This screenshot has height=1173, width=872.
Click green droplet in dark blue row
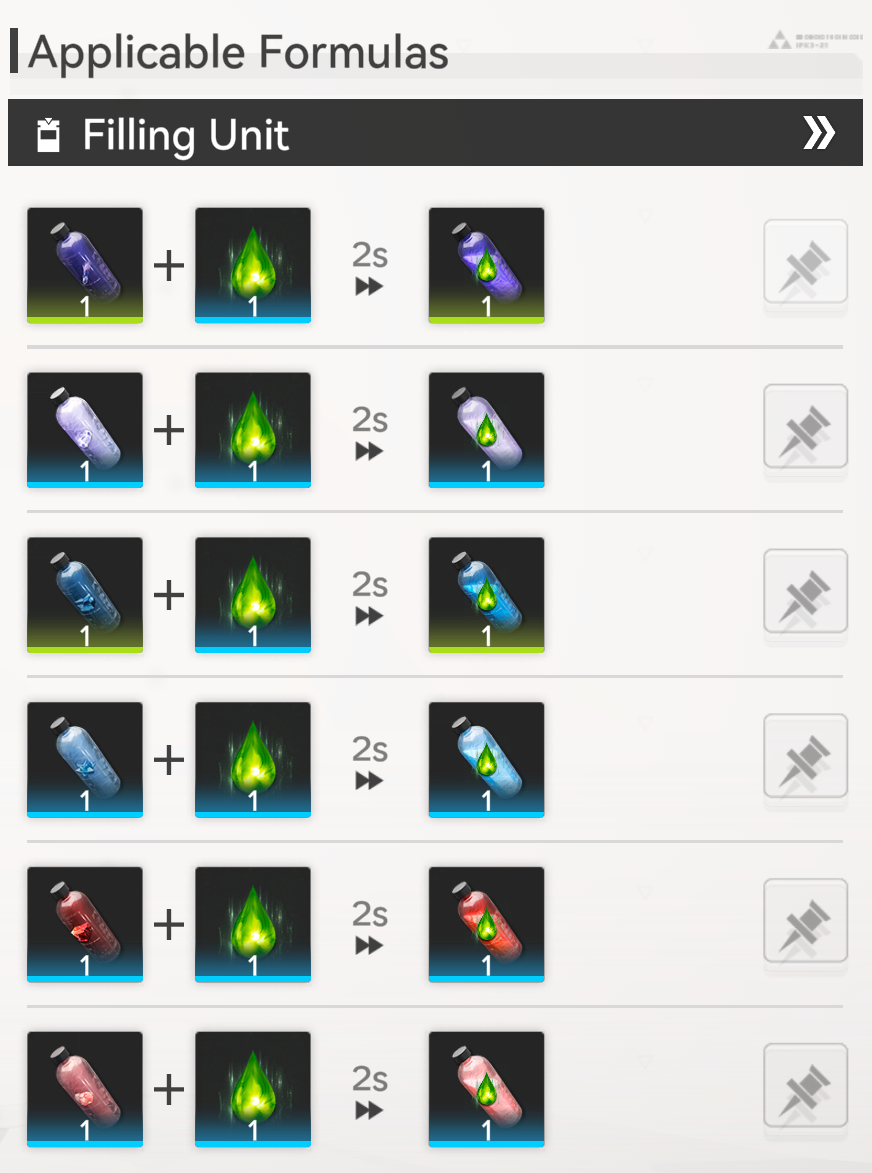(253, 595)
